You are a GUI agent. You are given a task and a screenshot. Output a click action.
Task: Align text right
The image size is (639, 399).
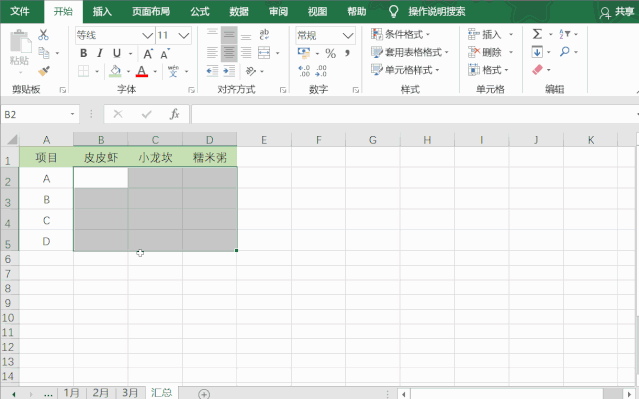(246, 53)
